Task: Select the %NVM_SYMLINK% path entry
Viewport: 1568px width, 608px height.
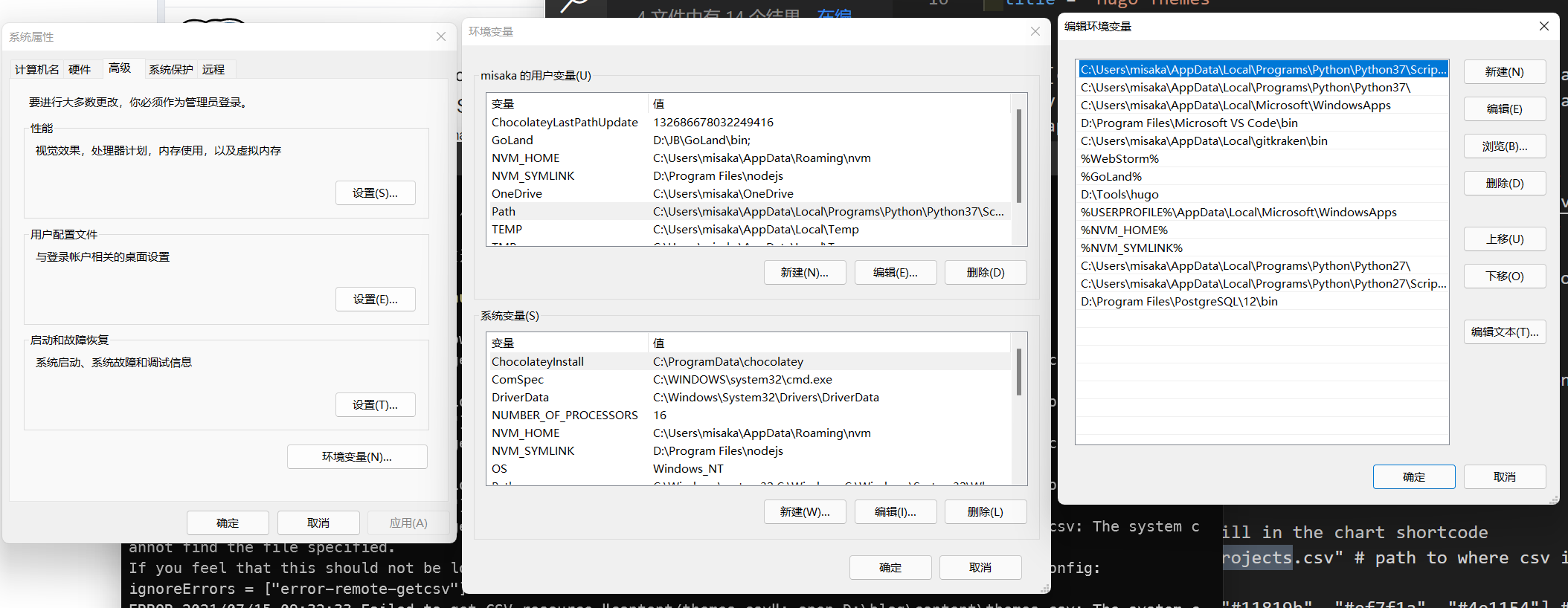Action: click(1263, 248)
